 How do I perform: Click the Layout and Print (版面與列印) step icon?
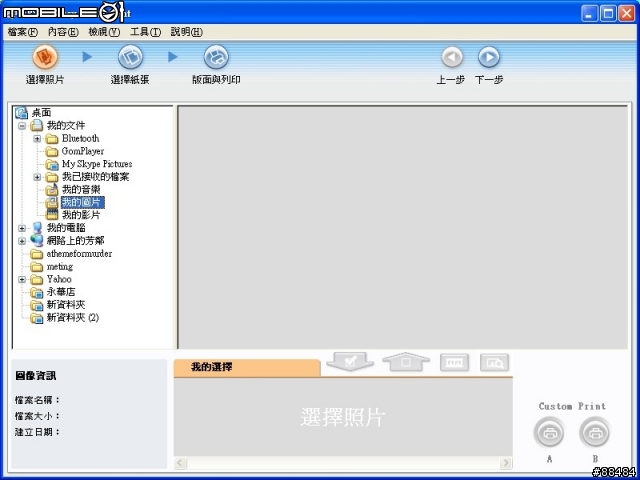[216, 57]
